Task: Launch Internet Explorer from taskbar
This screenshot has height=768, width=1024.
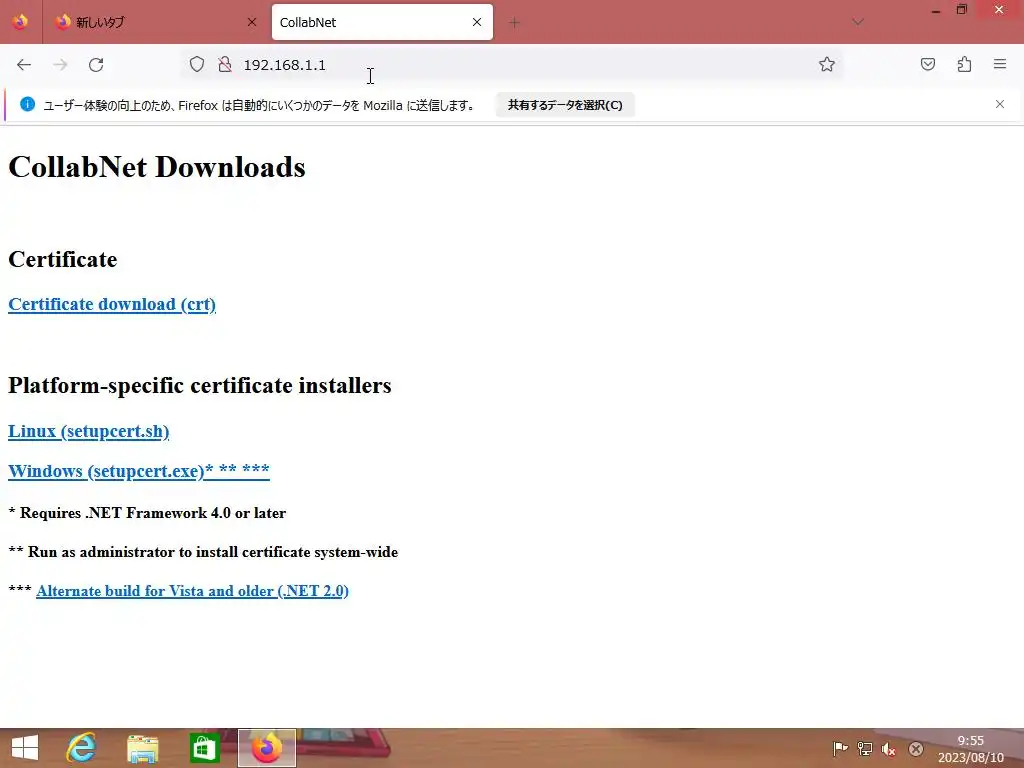Action: point(82,748)
